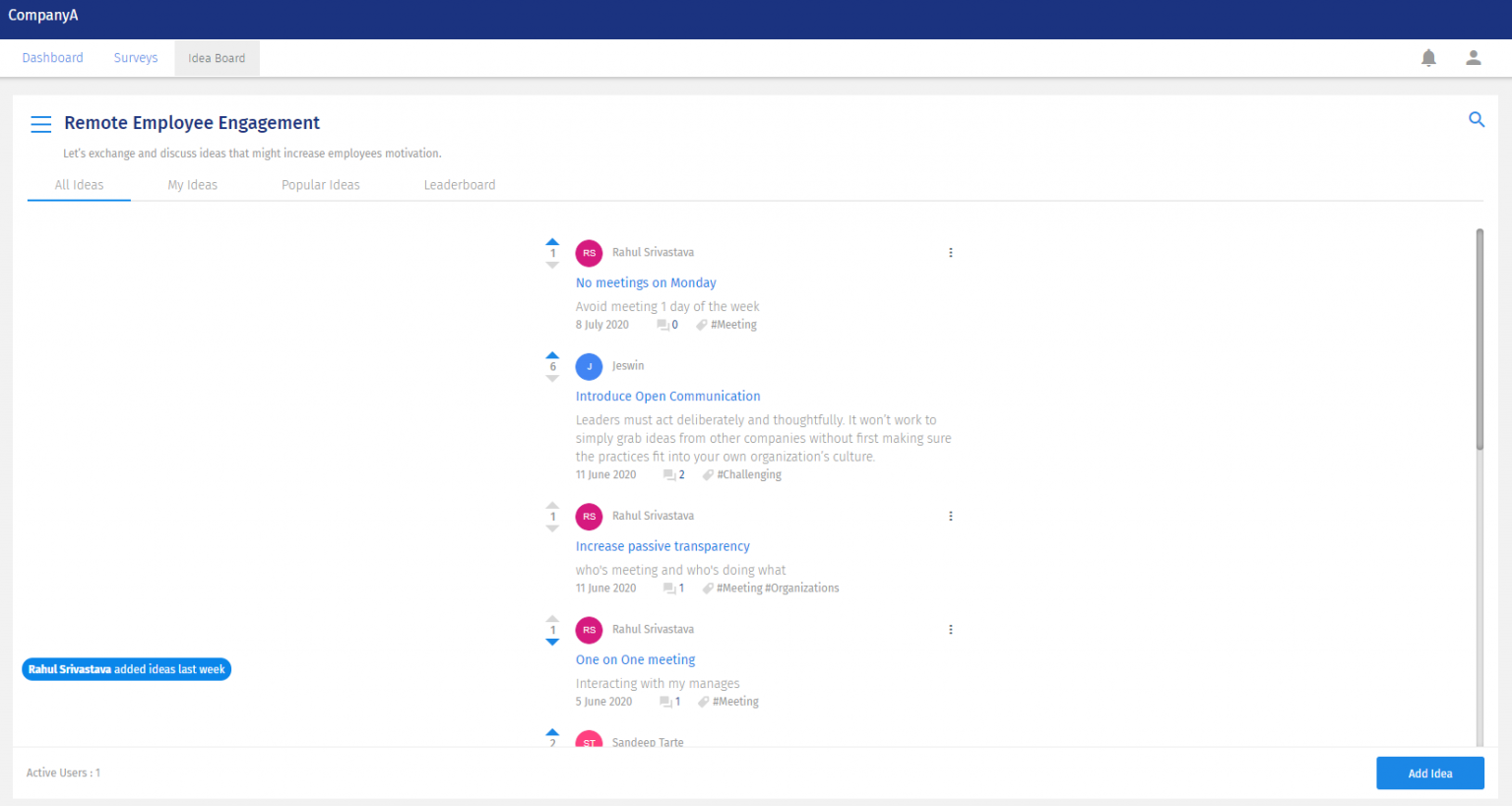Click the search icon
Viewport: 1512px width, 806px height.
click(x=1477, y=119)
